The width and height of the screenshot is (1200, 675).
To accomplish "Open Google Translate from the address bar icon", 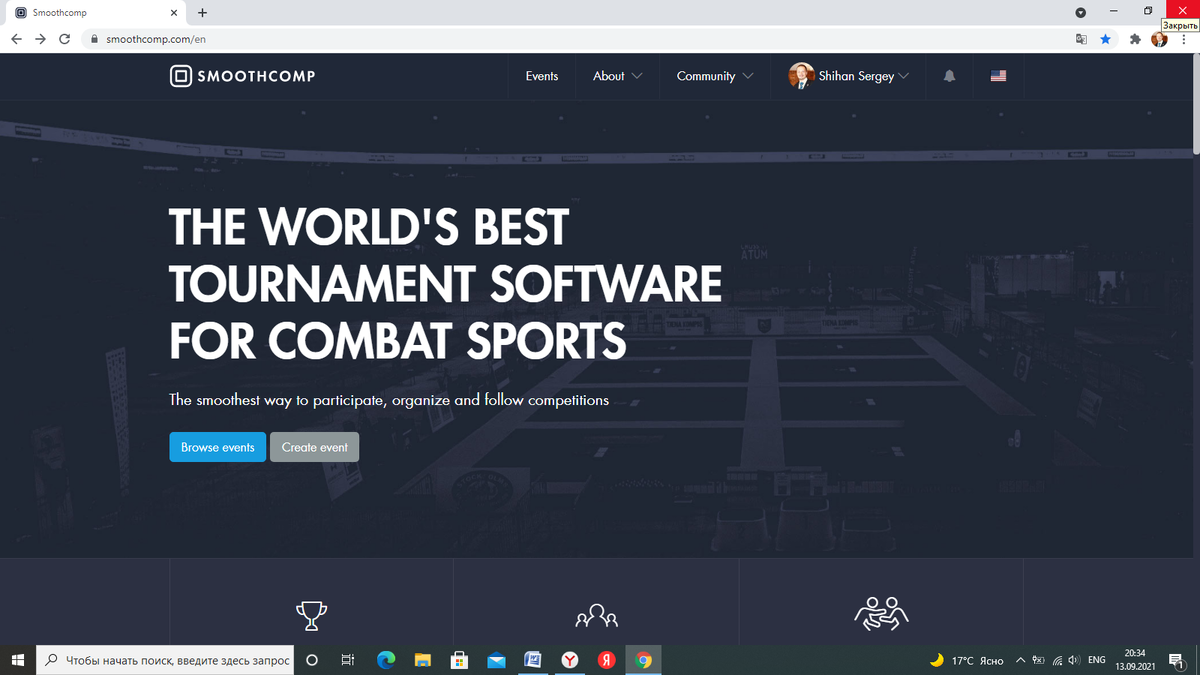I will tap(1081, 39).
